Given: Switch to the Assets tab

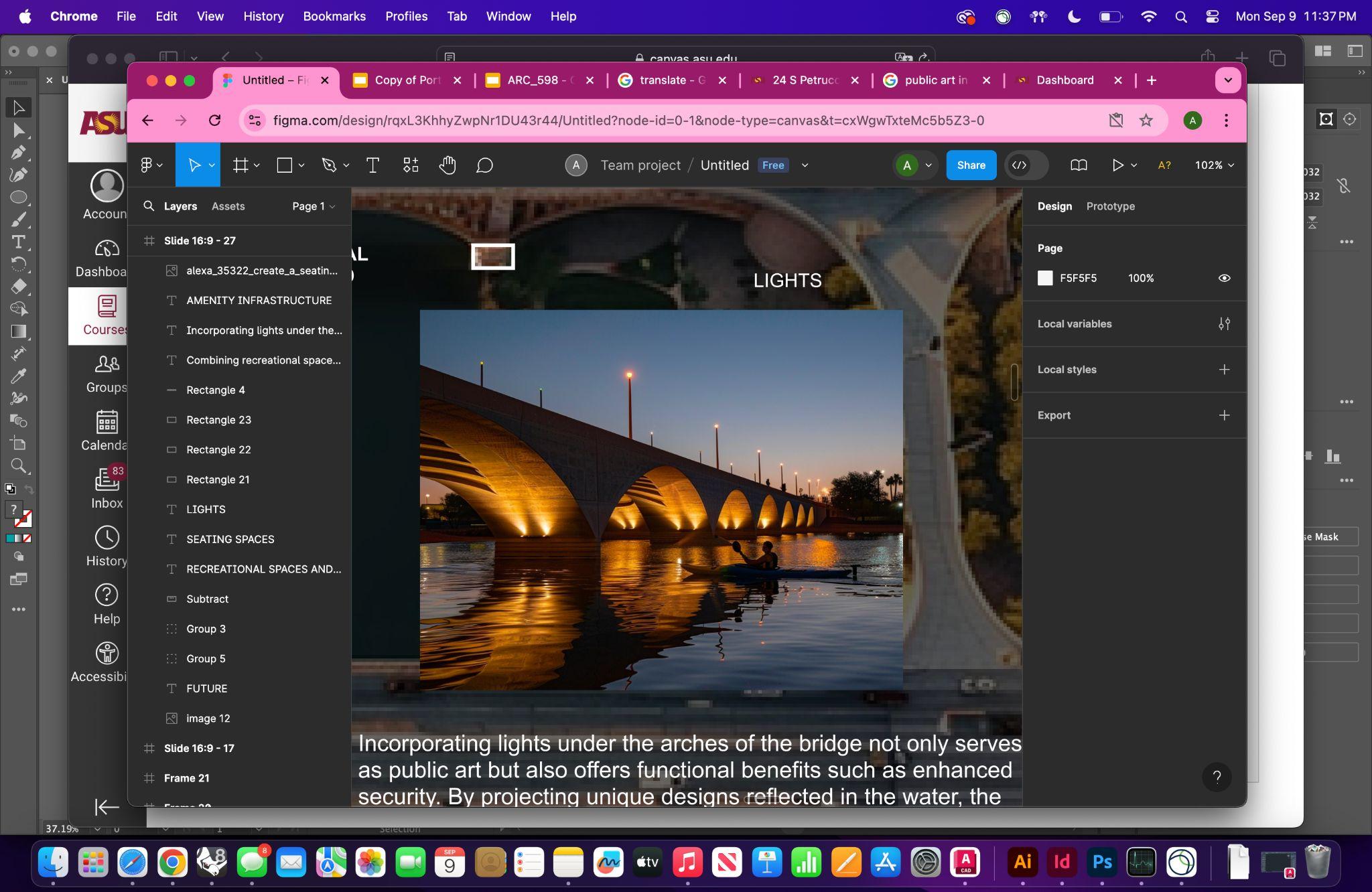Looking at the screenshot, I should pyautogui.click(x=228, y=206).
